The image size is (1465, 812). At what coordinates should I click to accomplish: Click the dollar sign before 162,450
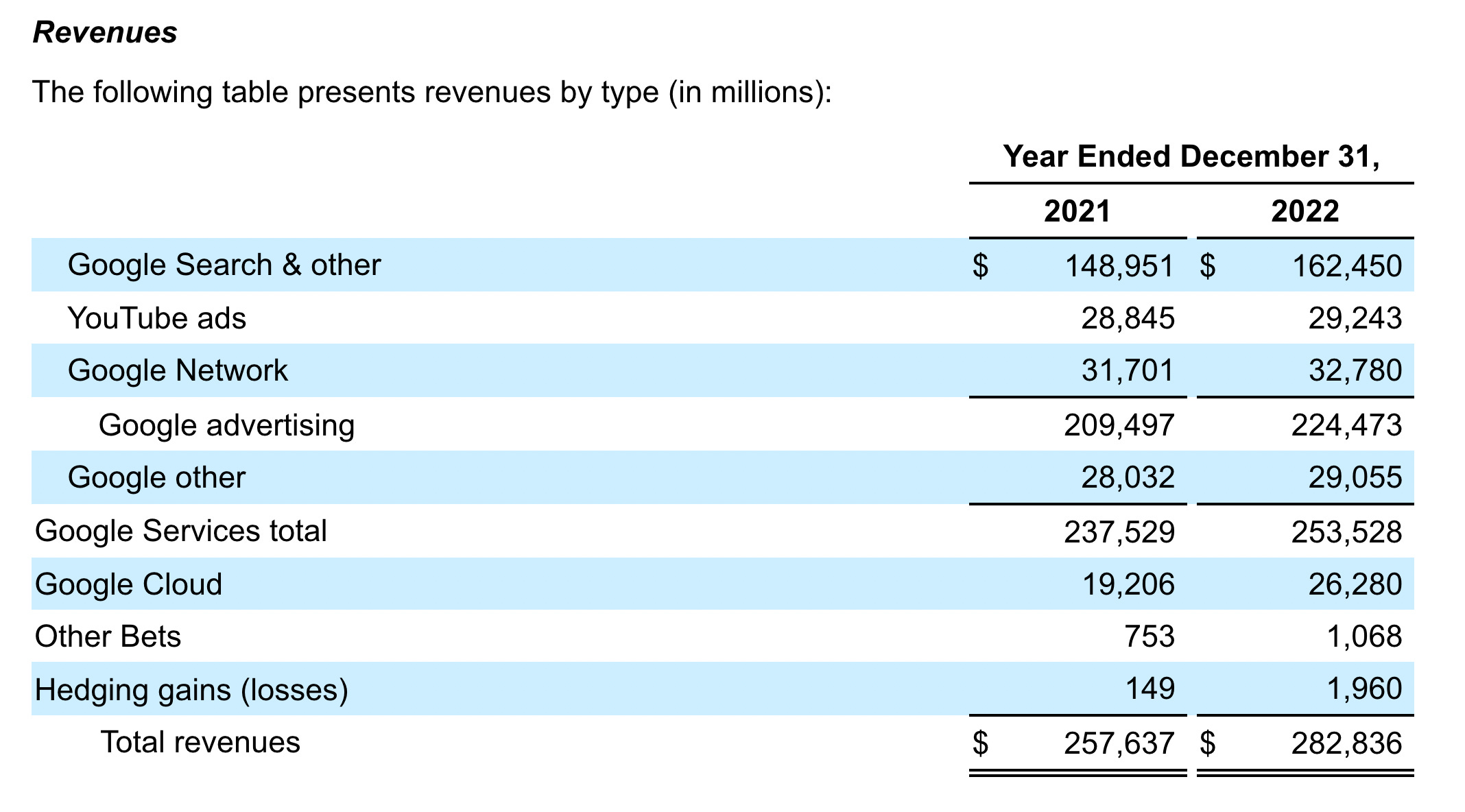(1208, 265)
